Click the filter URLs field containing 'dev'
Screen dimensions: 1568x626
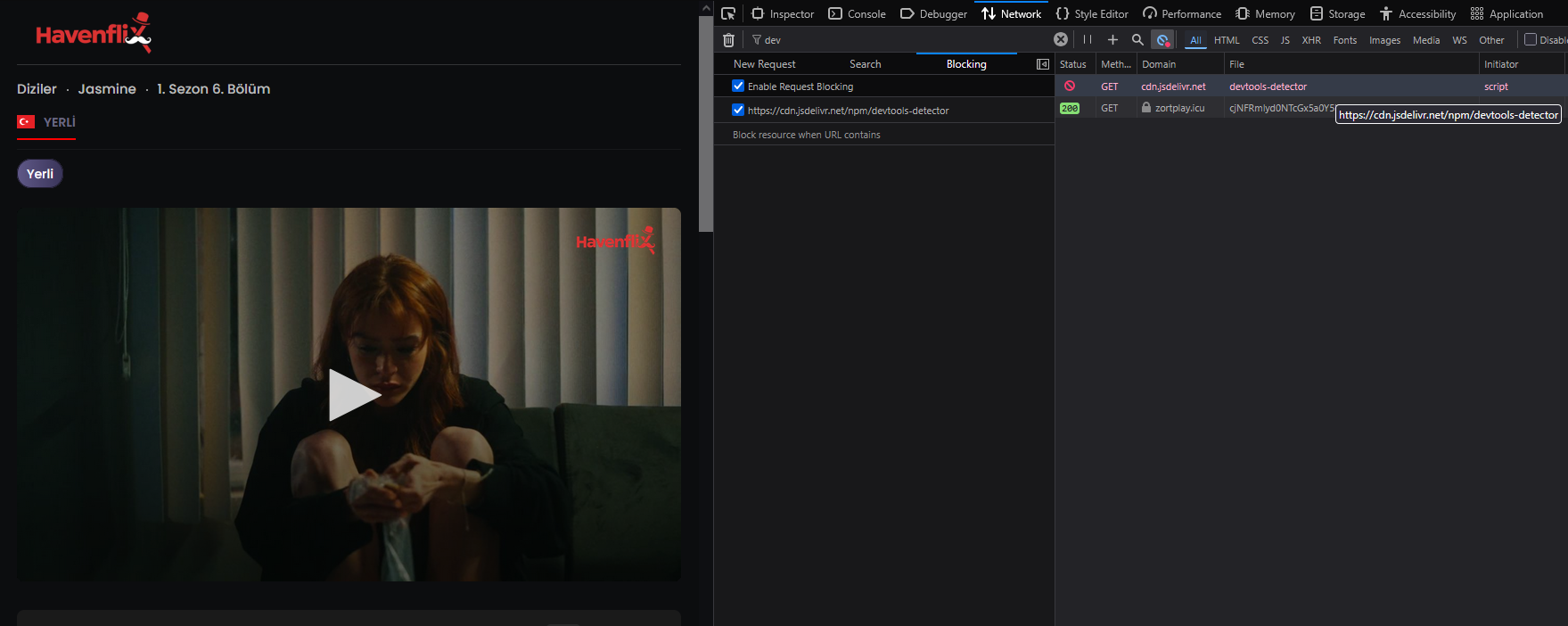click(900, 39)
